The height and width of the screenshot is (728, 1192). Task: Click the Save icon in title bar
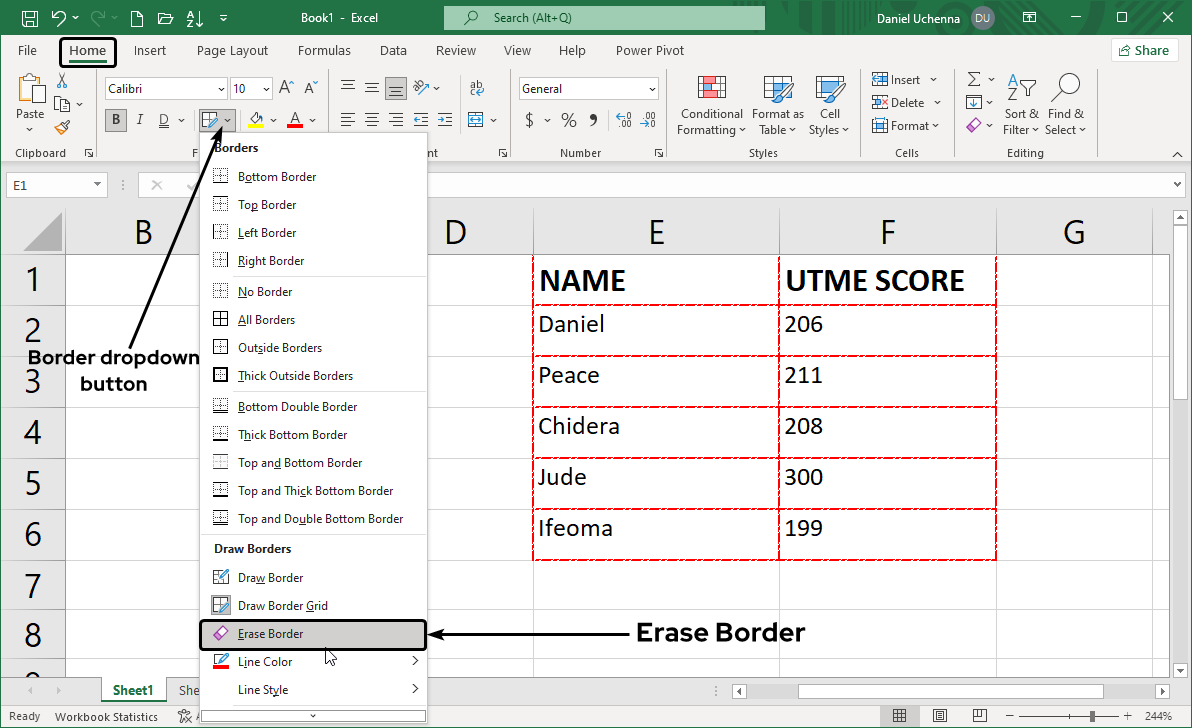click(x=29, y=18)
